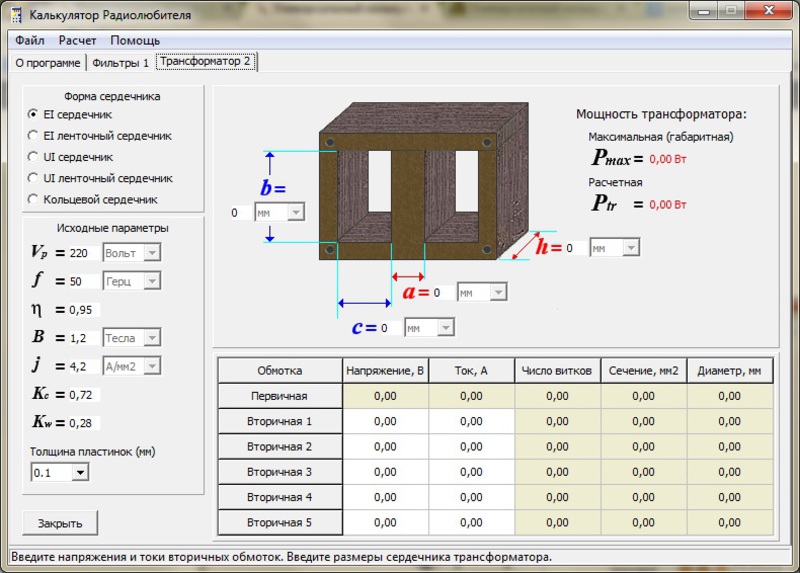Choose UI сердечник core shape
Image resolution: width=800 pixels, height=573 pixels.
point(33,157)
